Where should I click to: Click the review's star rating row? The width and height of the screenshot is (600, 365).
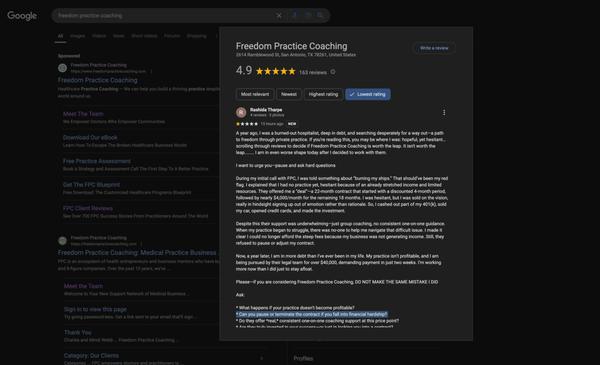click(x=247, y=124)
